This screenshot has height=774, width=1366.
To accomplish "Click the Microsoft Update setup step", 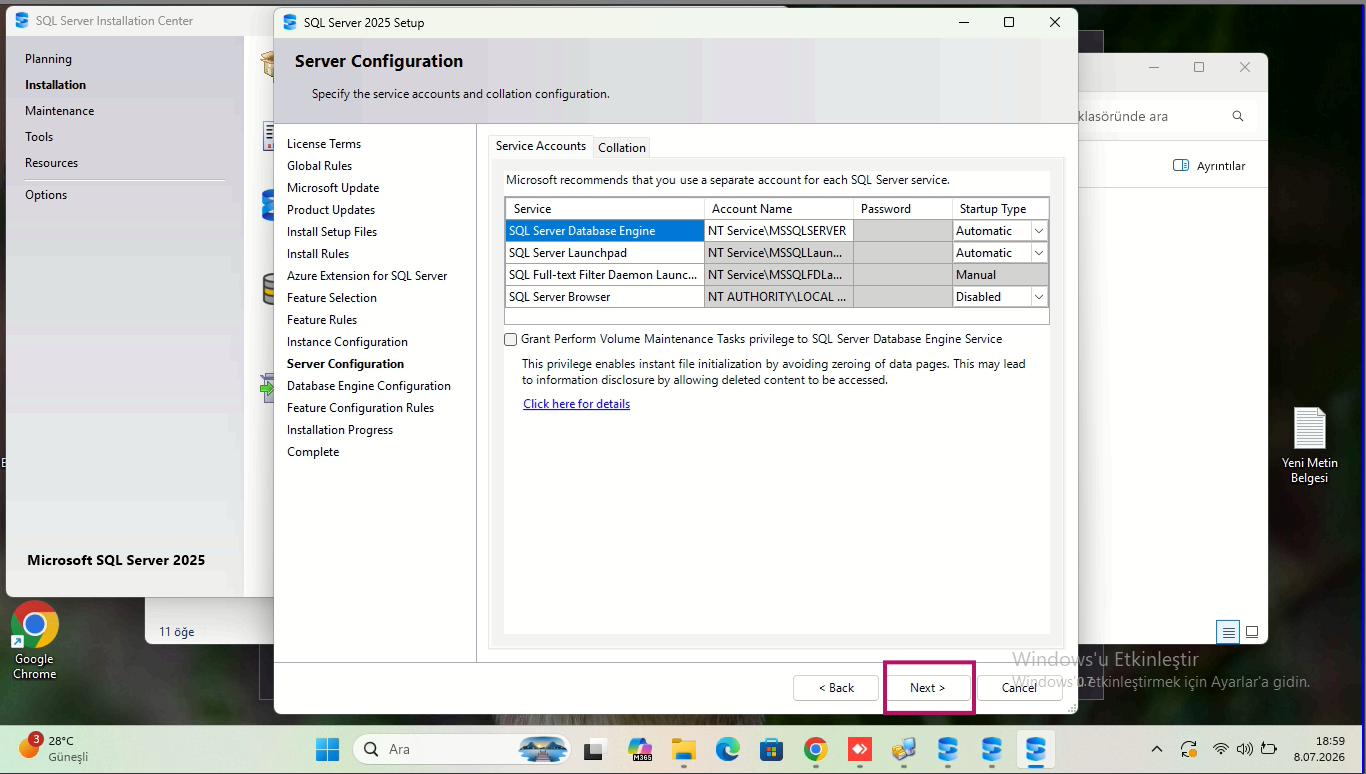I will tap(333, 188).
